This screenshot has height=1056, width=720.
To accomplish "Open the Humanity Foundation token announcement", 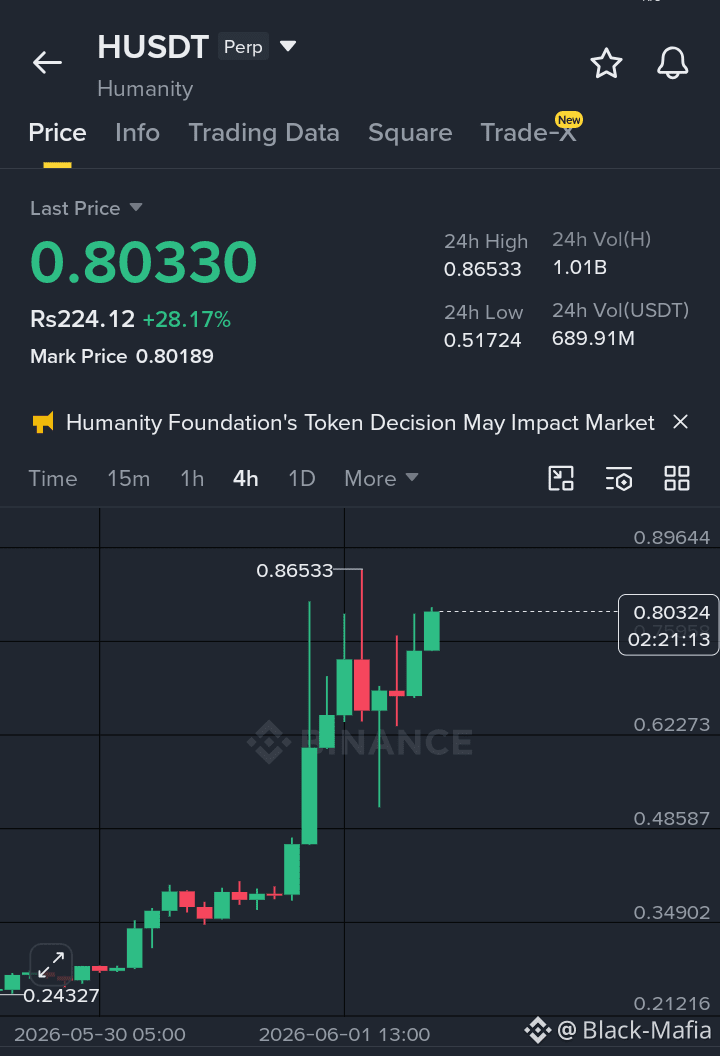I will pos(360,423).
